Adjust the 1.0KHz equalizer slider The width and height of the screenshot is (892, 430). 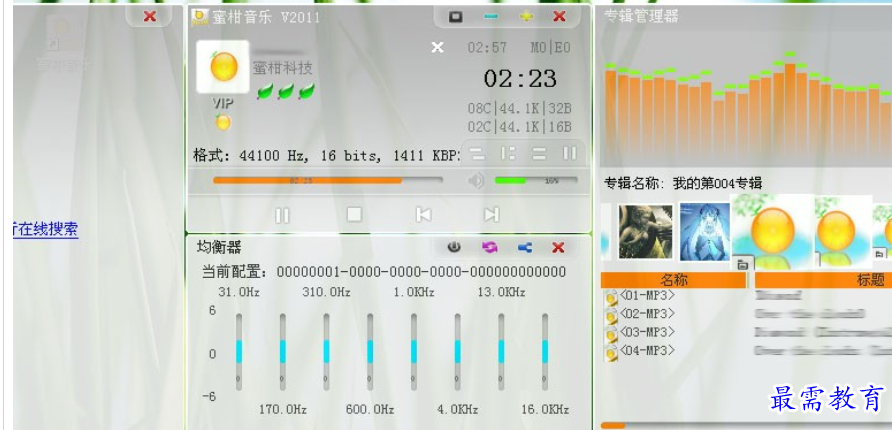[x=414, y=352]
